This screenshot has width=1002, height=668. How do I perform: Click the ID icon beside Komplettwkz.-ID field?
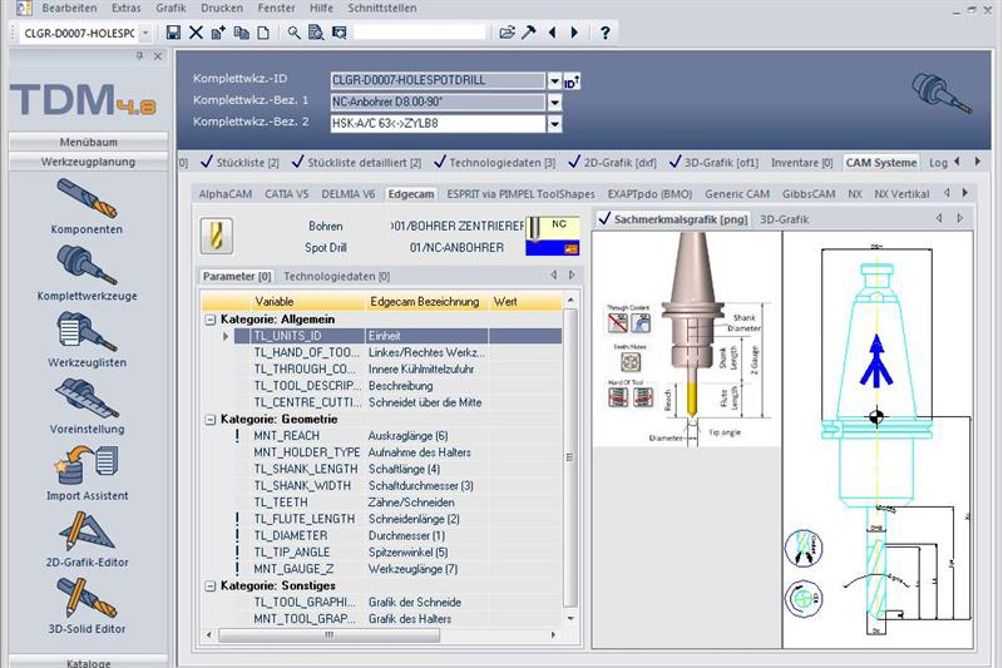tap(572, 81)
